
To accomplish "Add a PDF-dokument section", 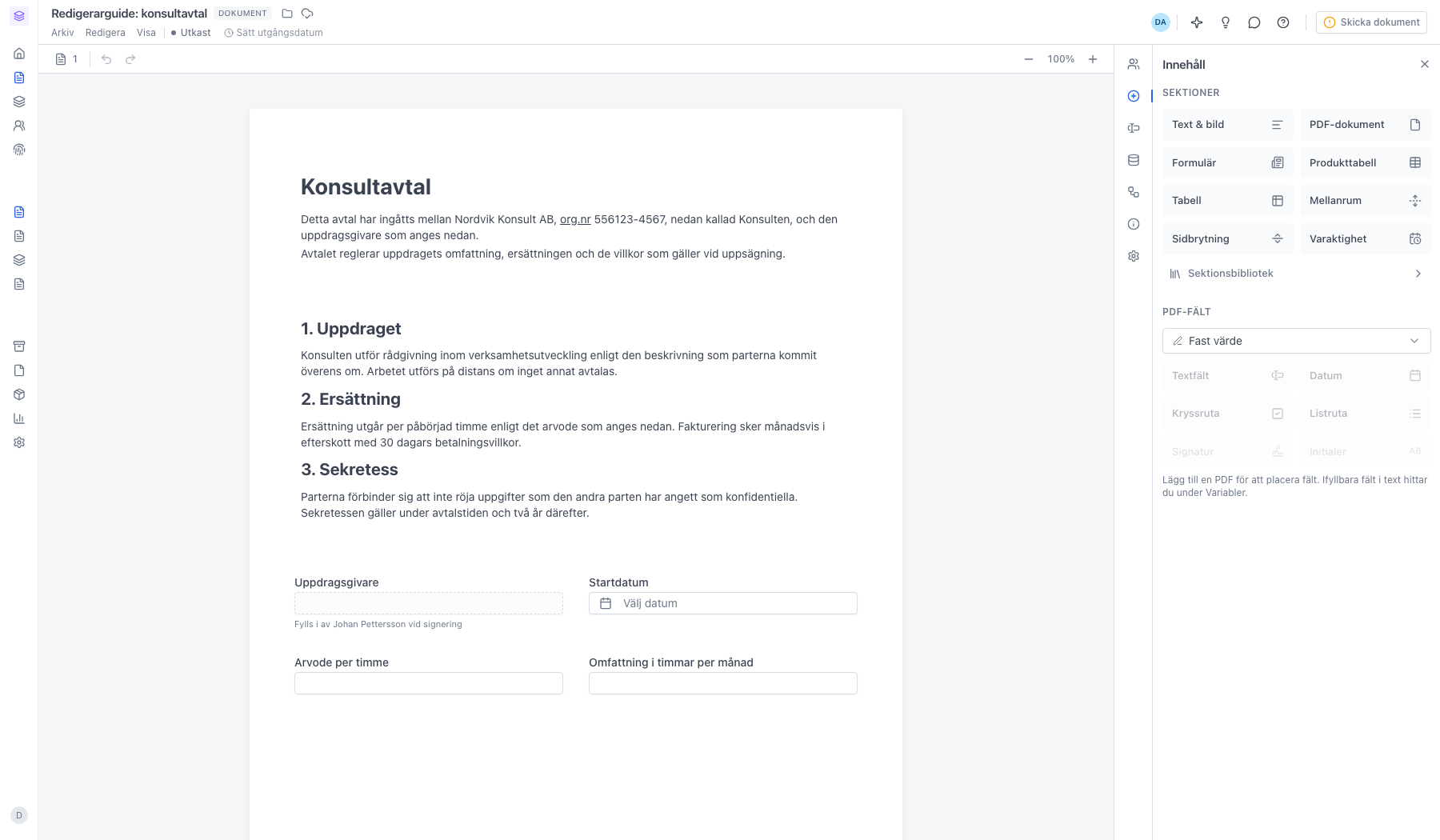I will pyautogui.click(x=1365, y=125).
